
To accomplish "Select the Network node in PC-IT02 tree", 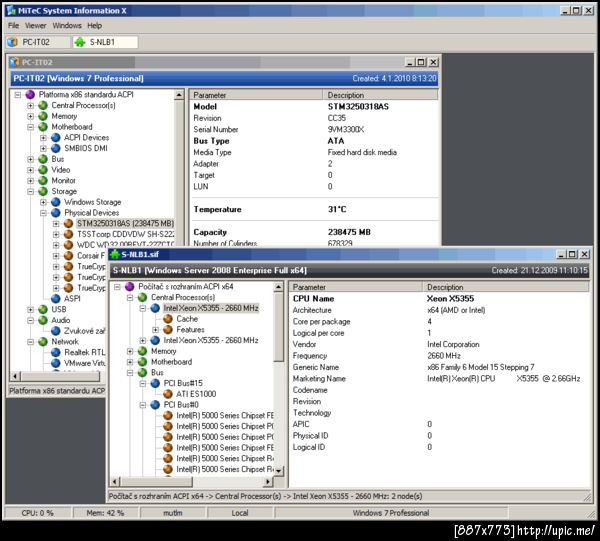I will (65, 342).
